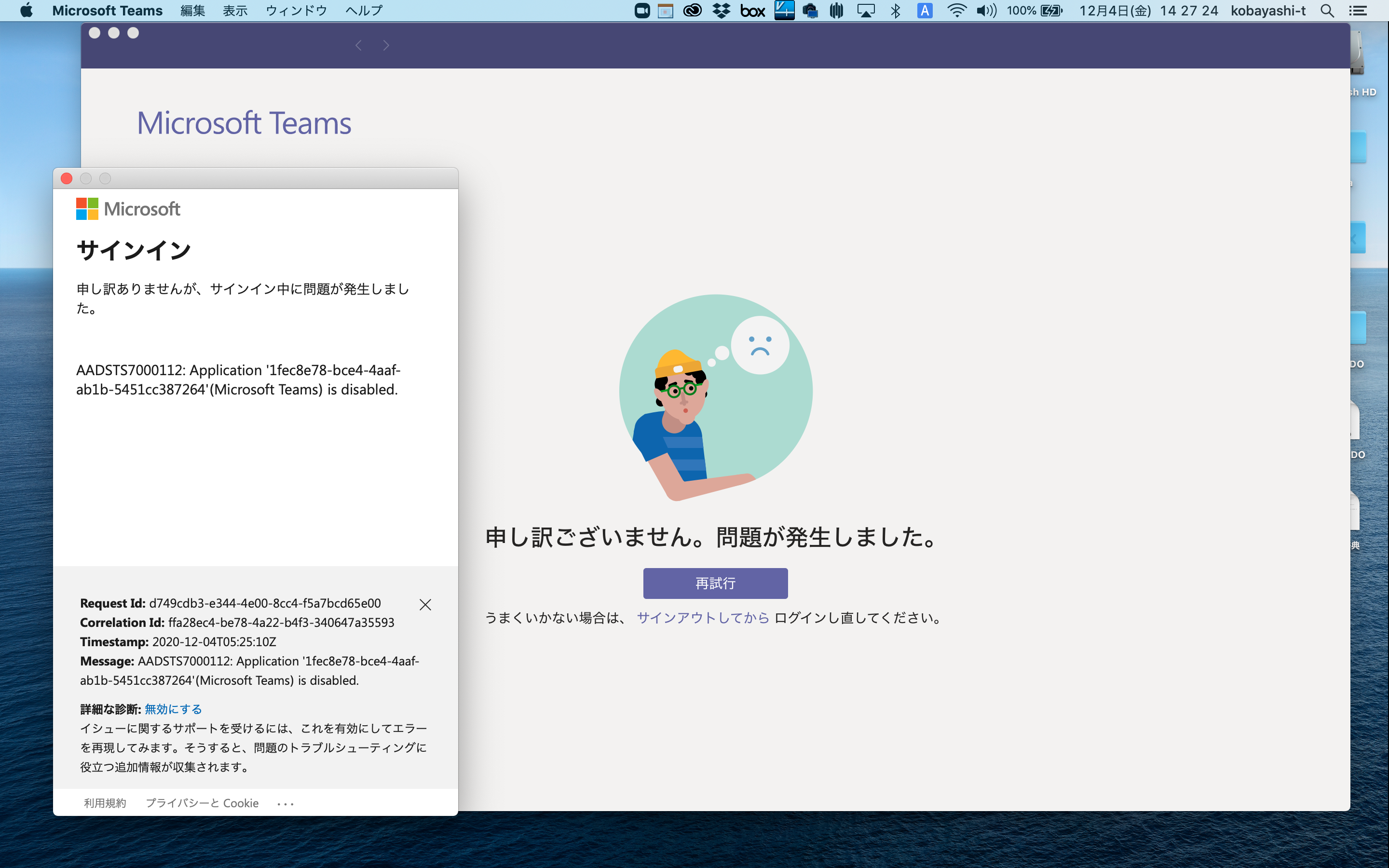Image resolution: width=1389 pixels, height=868 pixels.
Task: Click the Correlation Id value text
Action: (x=281, y=622)
